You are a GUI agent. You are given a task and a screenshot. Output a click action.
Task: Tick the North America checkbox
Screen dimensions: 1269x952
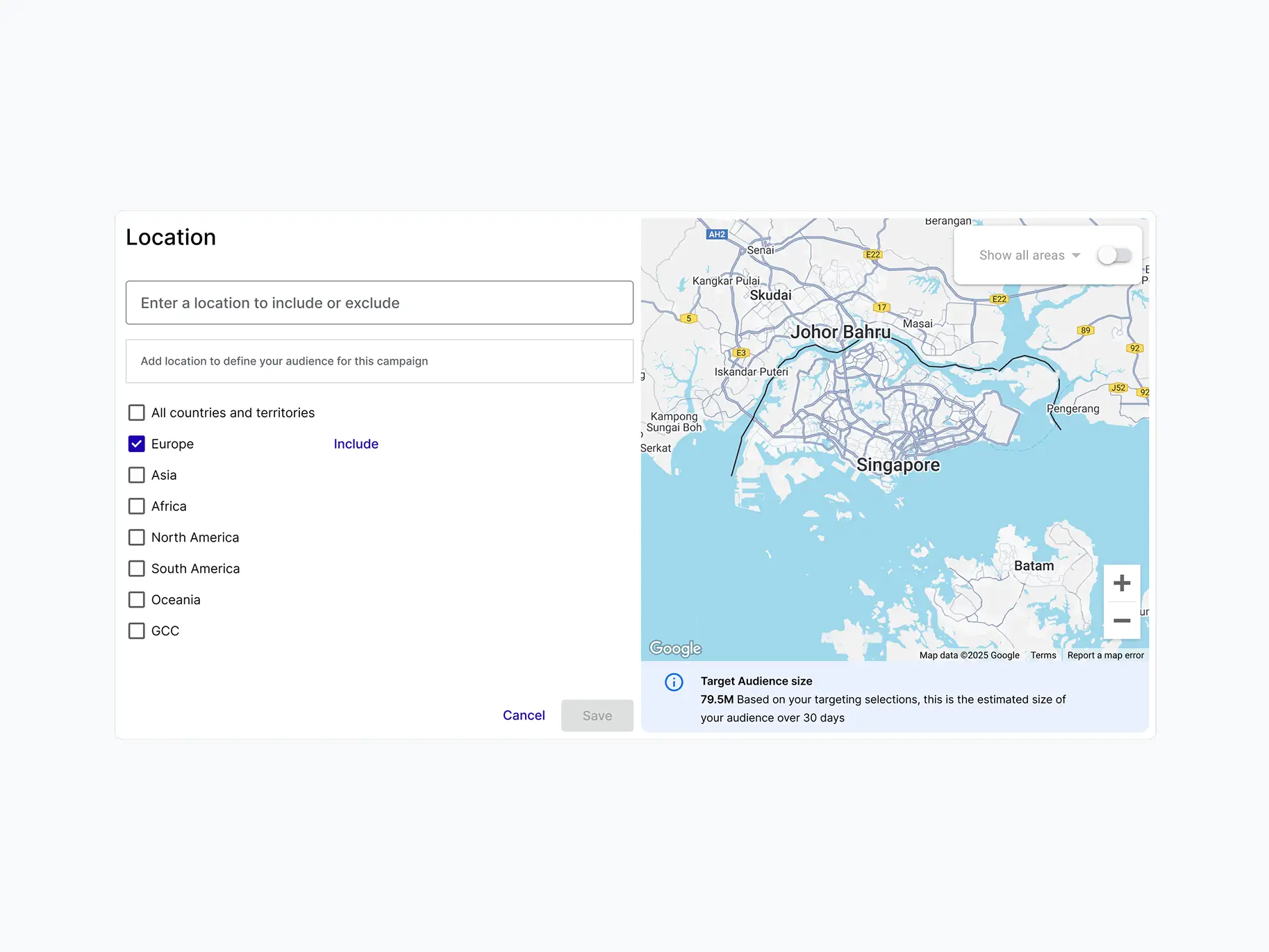pyautogui.click(x=137, y=537)
